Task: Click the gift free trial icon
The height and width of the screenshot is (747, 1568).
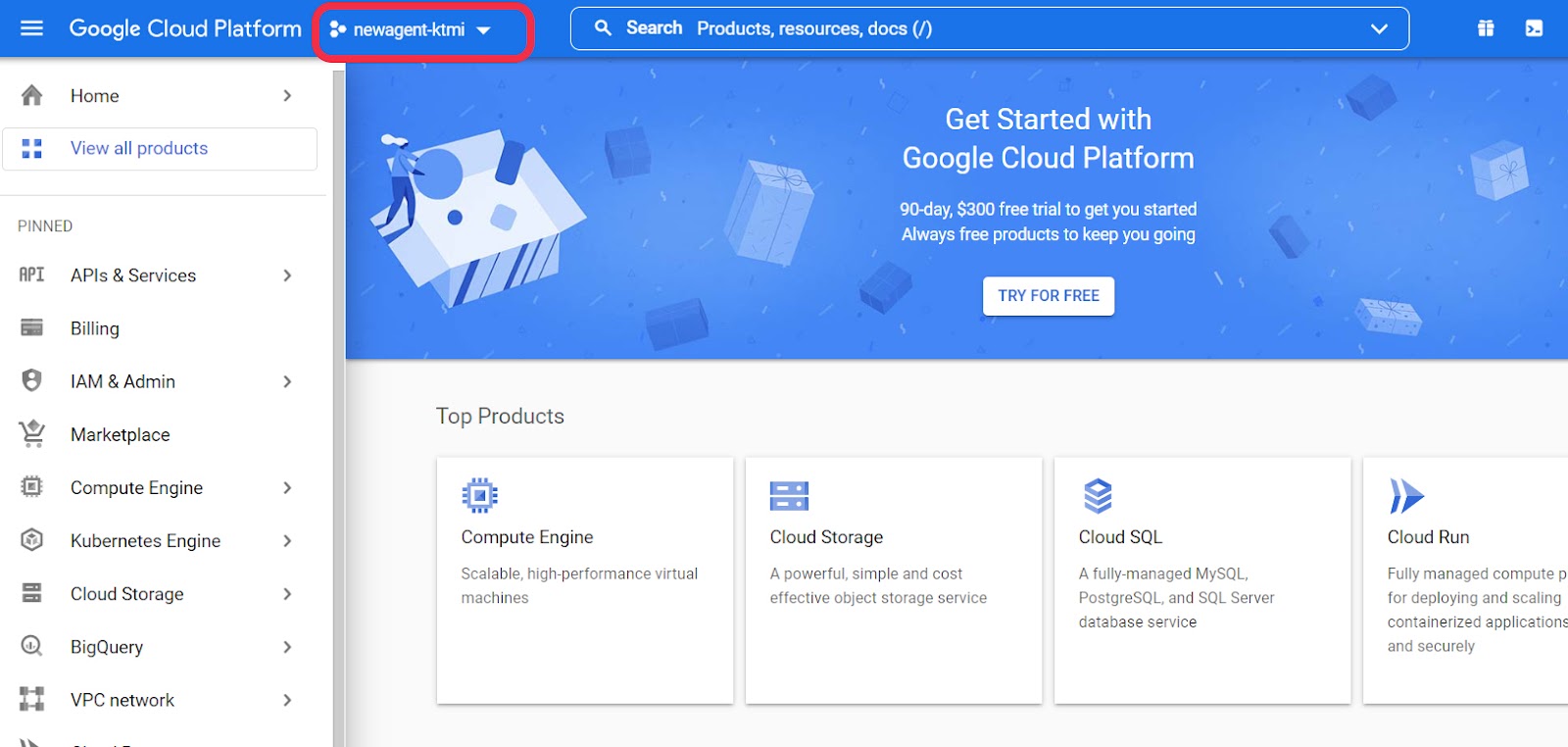Action: (1486, 28)
